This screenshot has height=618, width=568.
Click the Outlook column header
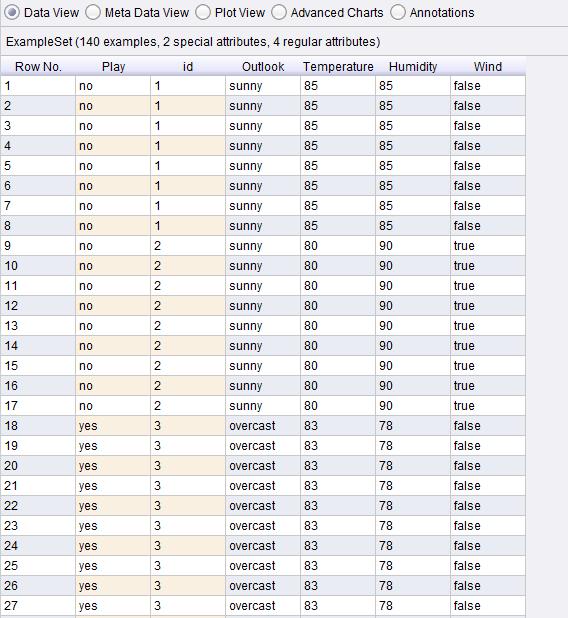pyautogui.click(x=263, y=67)
